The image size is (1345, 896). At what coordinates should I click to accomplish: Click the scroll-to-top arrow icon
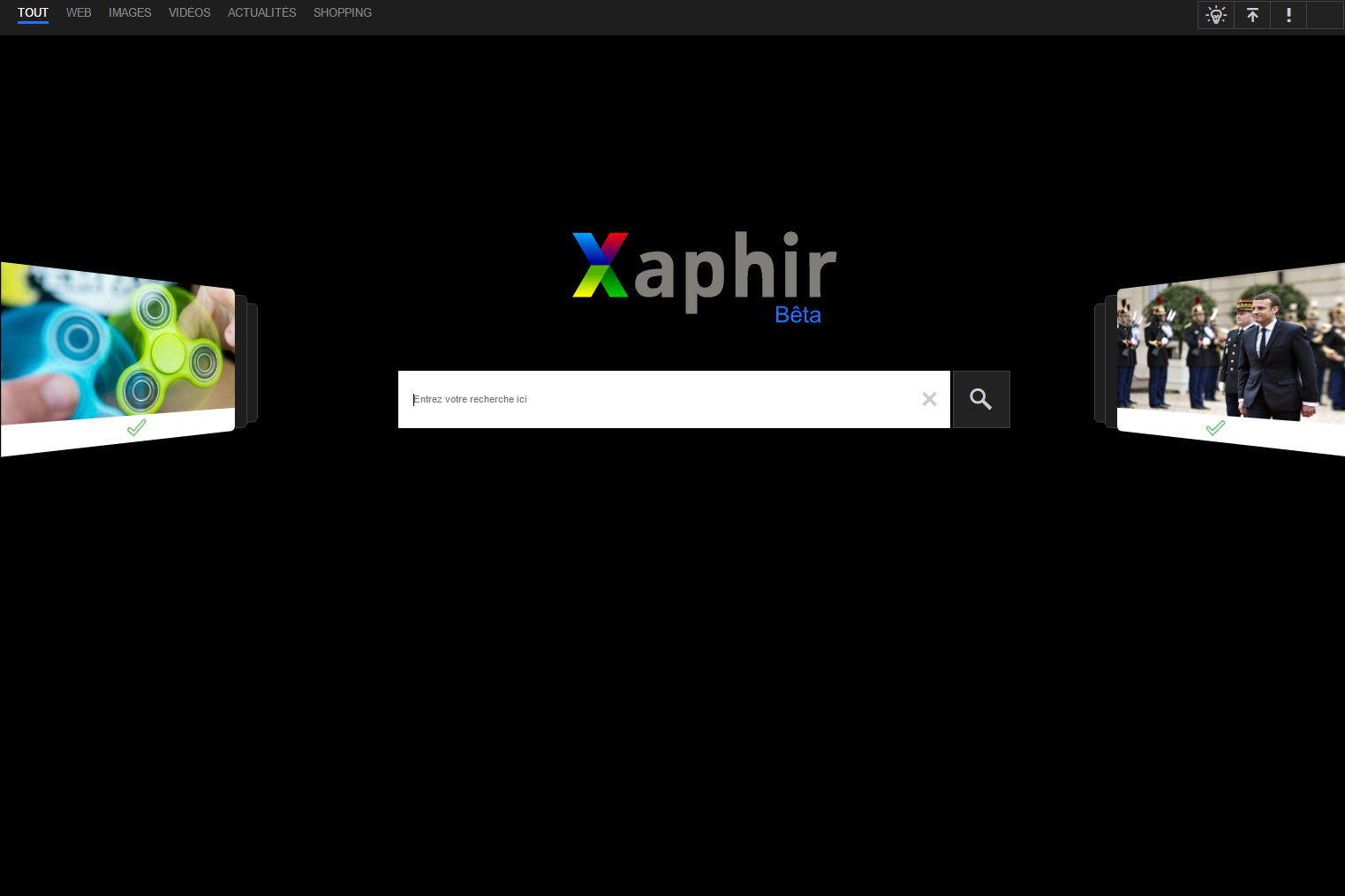pyautogui.click(x=1252, y=15)
